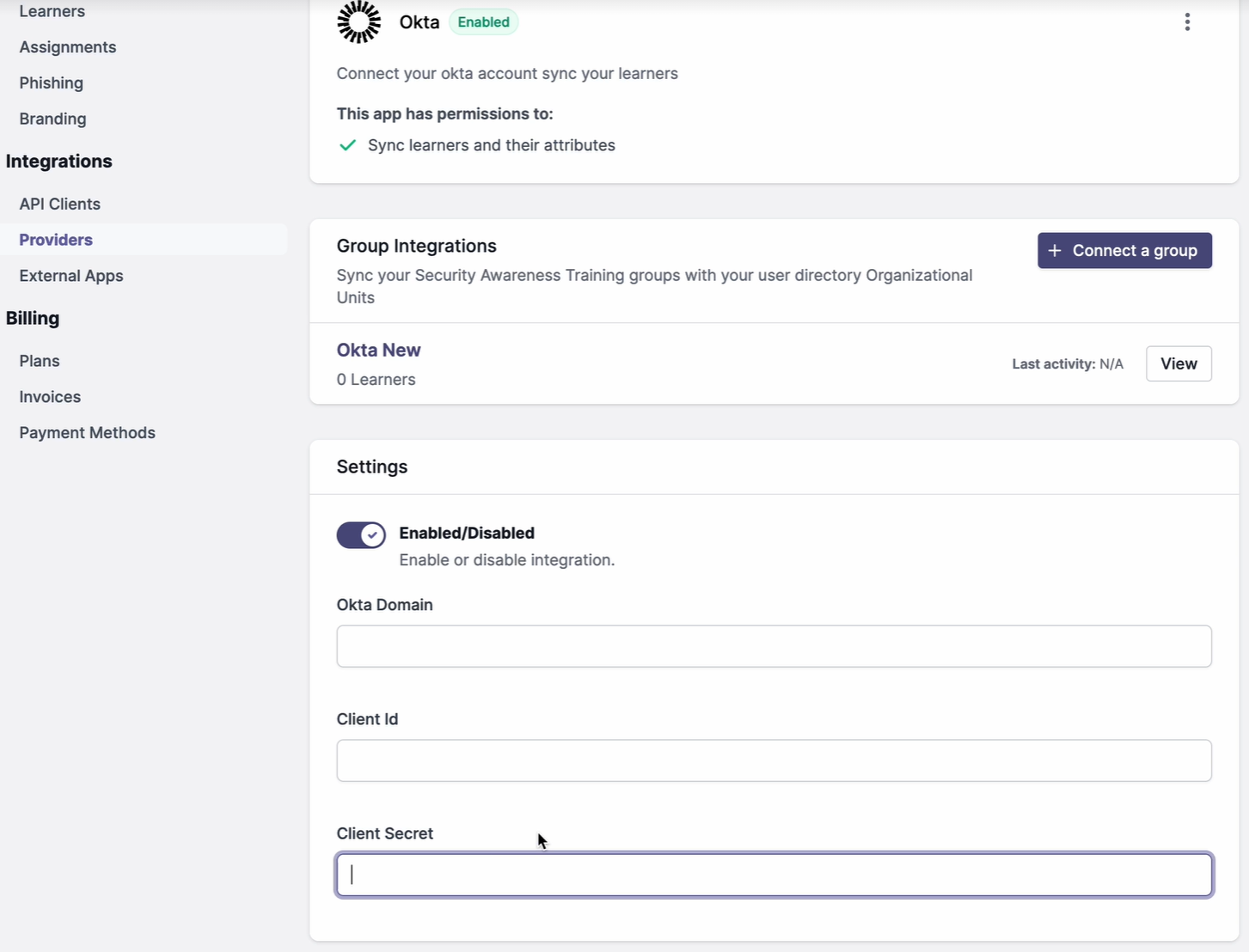Image resolution: width=1249 pixels, height=952 pixels.
Task: Click the Okta Domain label
Action: pos(385,605)
